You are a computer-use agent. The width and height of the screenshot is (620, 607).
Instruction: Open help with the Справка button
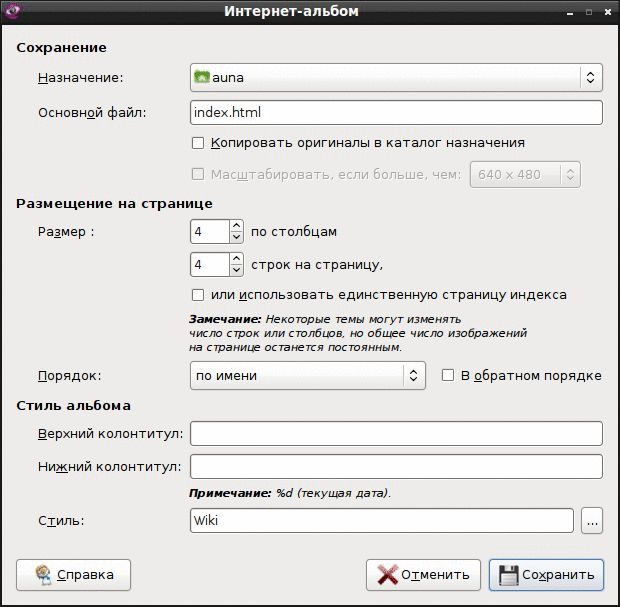74,575
